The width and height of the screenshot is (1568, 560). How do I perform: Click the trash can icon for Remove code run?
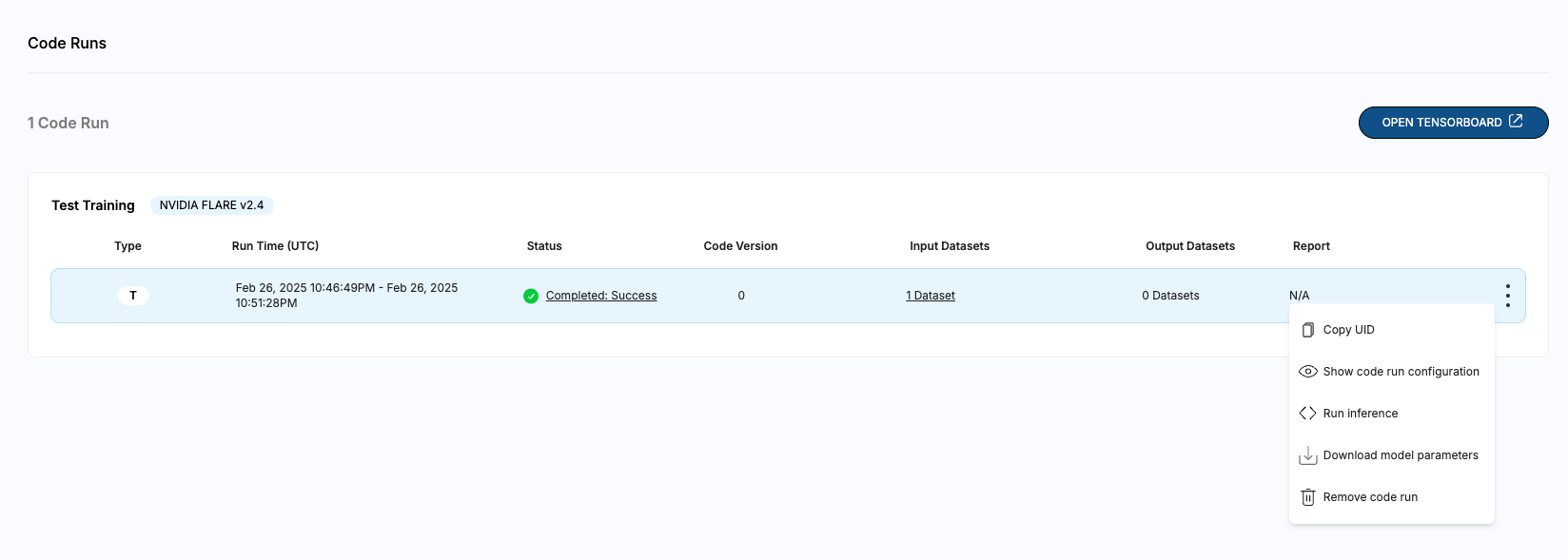(x=1308, y=497)
